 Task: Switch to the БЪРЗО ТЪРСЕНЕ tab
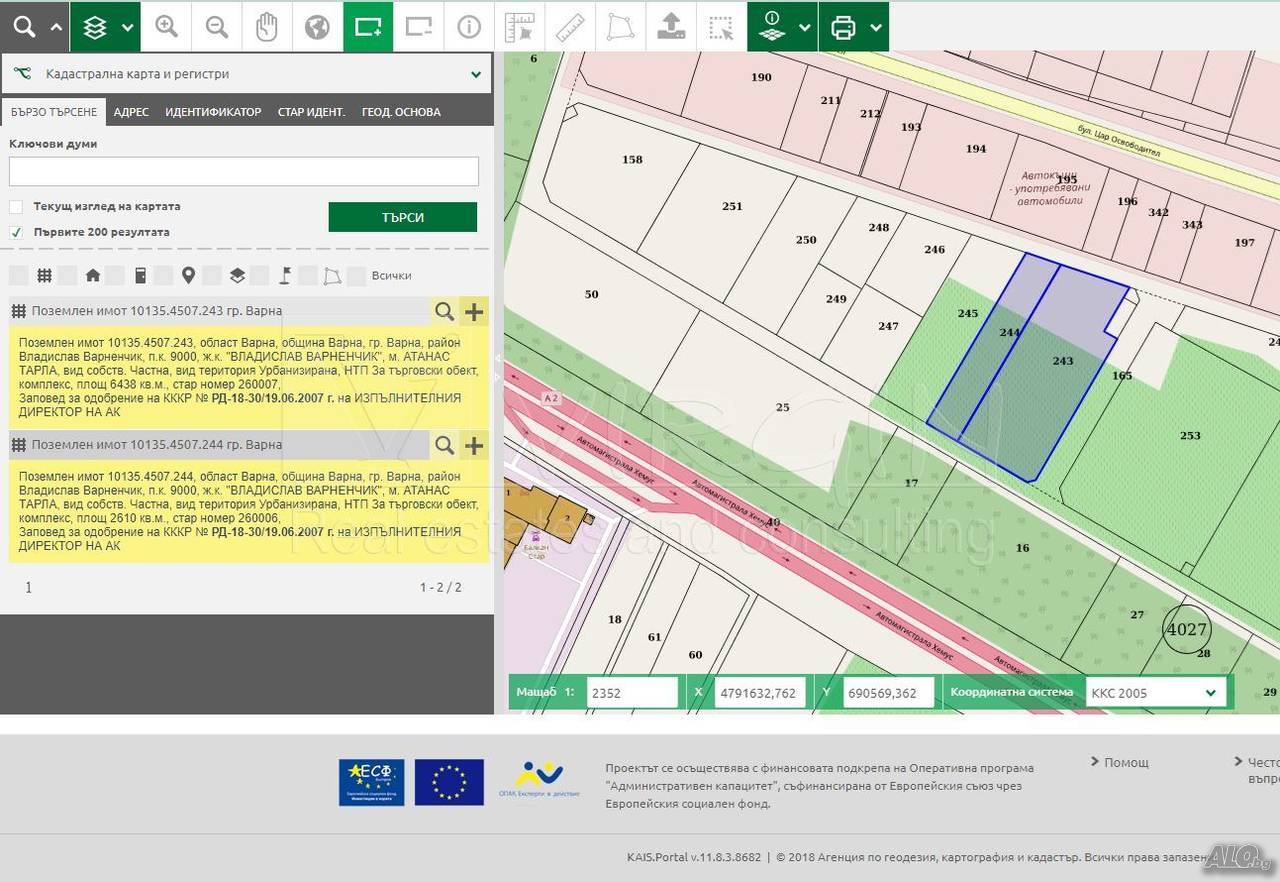pos(54,112)
